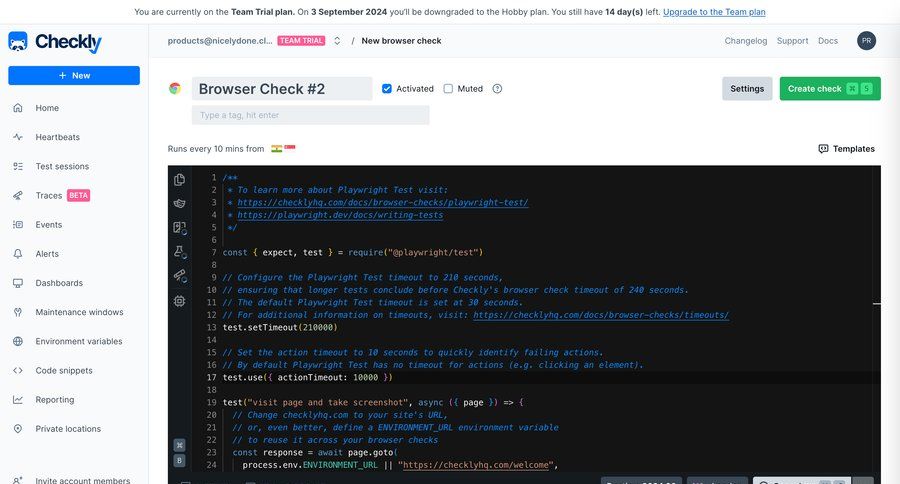Click the TEAM TRIAL badge
Viewport: 900px width, 484px height.
click(x=301, y=41)
